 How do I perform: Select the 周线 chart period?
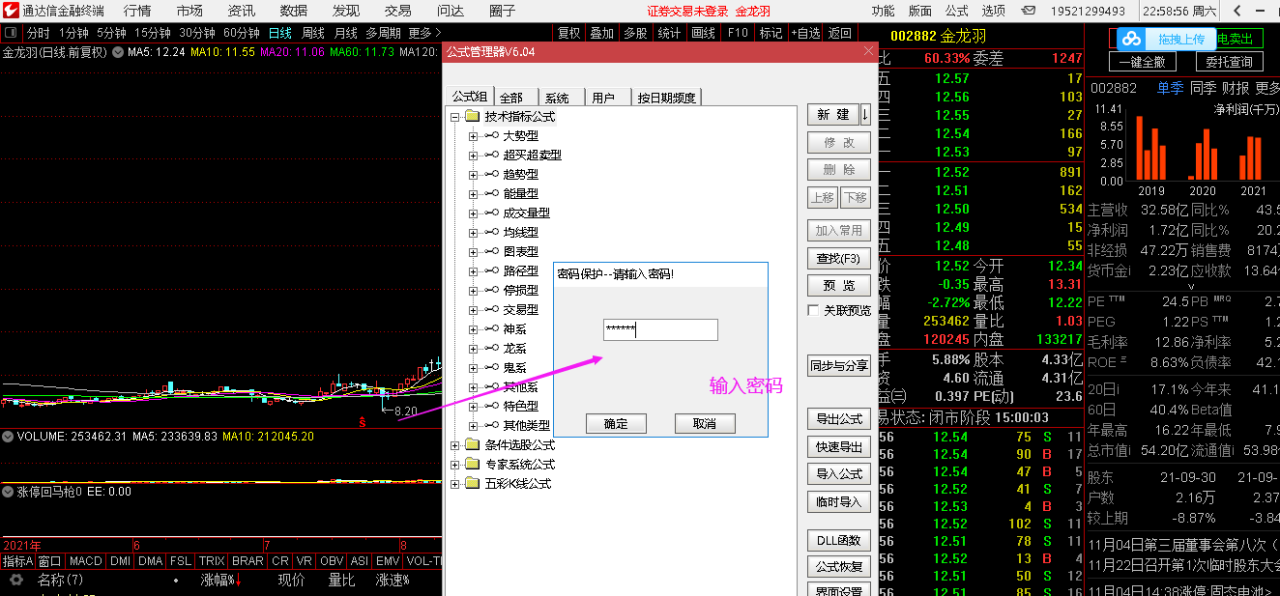point(313,33)
